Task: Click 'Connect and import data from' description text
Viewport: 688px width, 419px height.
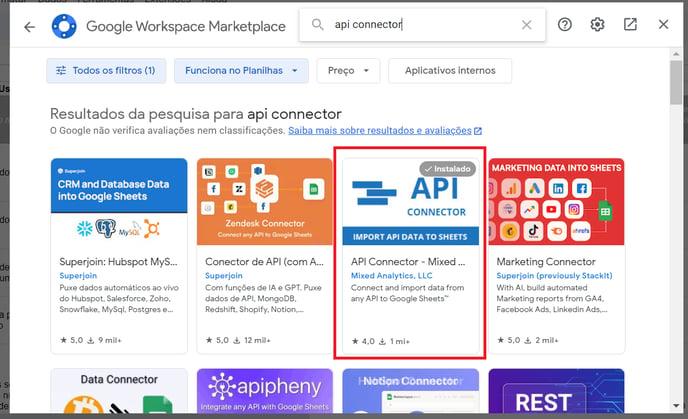Action: (407, 288)
